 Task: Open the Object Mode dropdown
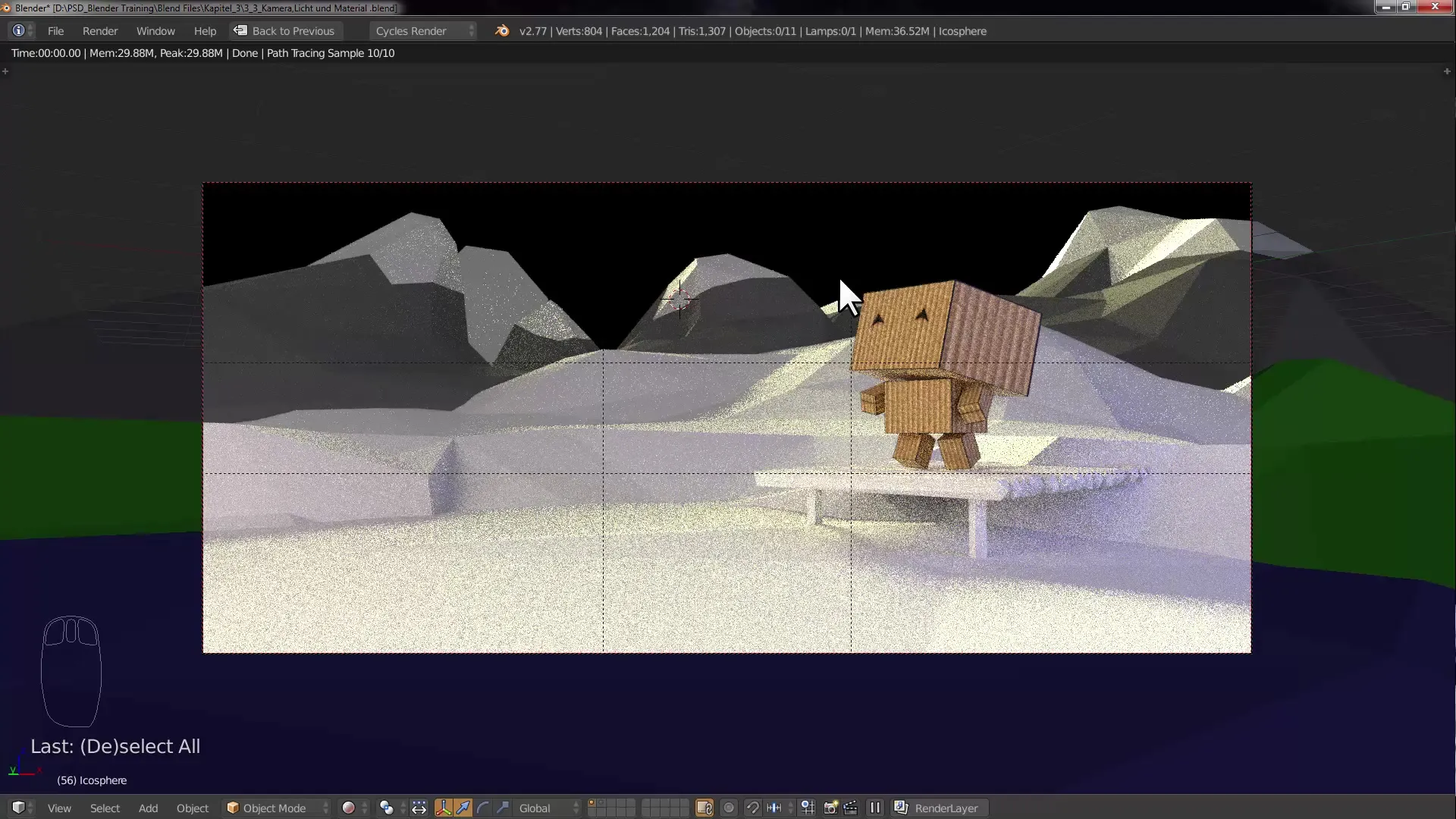coord(278,808)
